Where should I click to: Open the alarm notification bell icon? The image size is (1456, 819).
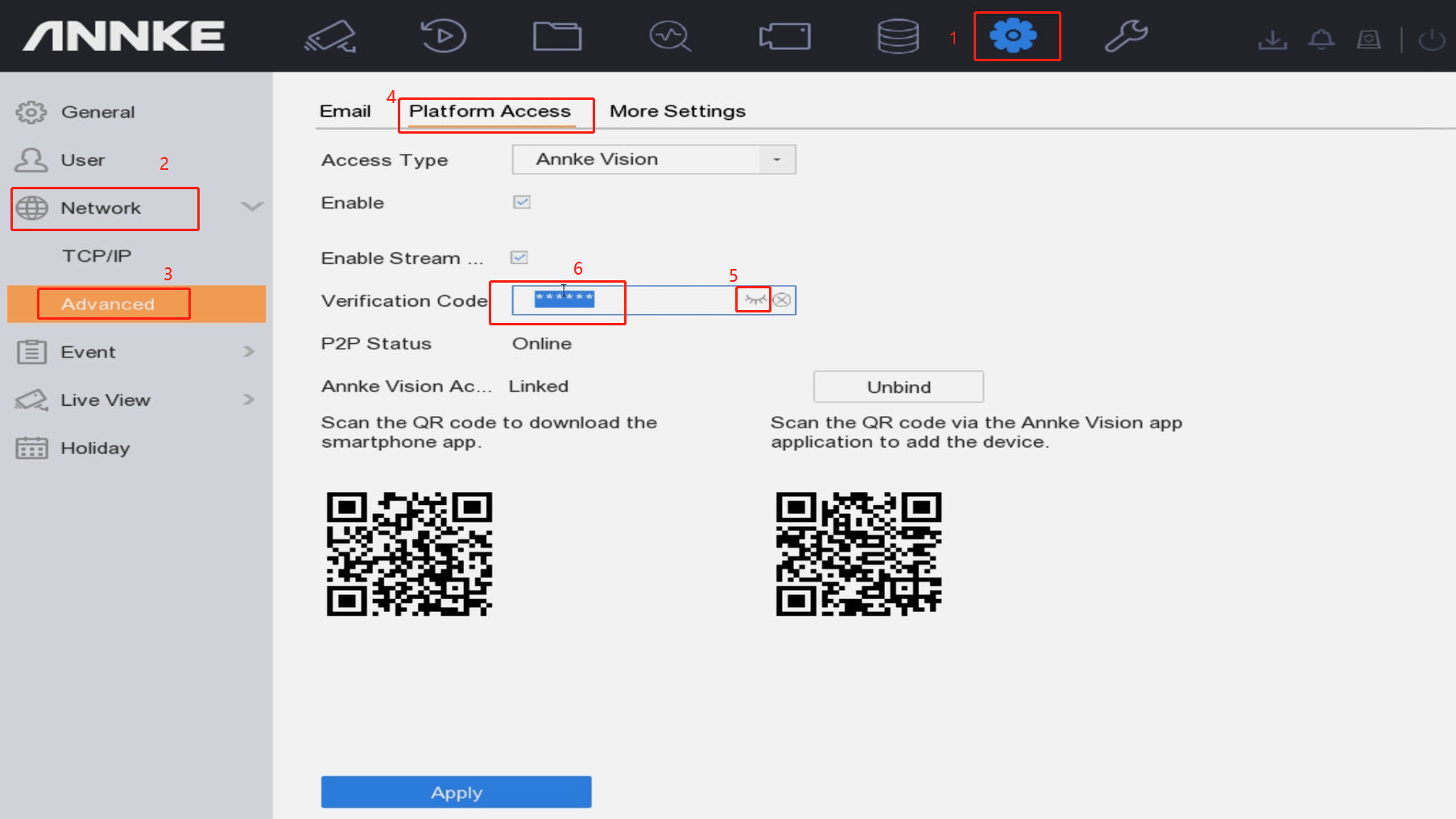pos(1321,39)
